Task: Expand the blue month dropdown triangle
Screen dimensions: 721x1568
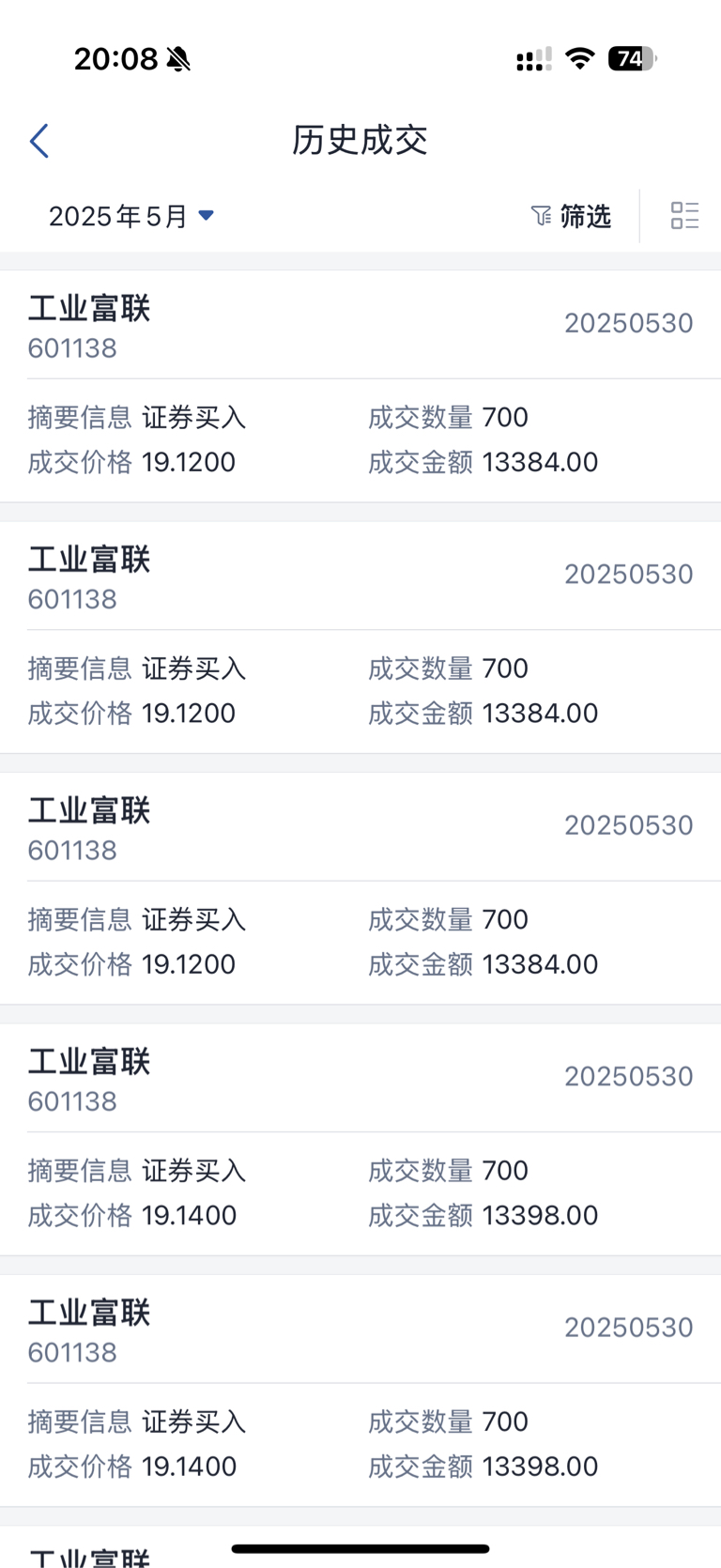Action: point(207,216)
